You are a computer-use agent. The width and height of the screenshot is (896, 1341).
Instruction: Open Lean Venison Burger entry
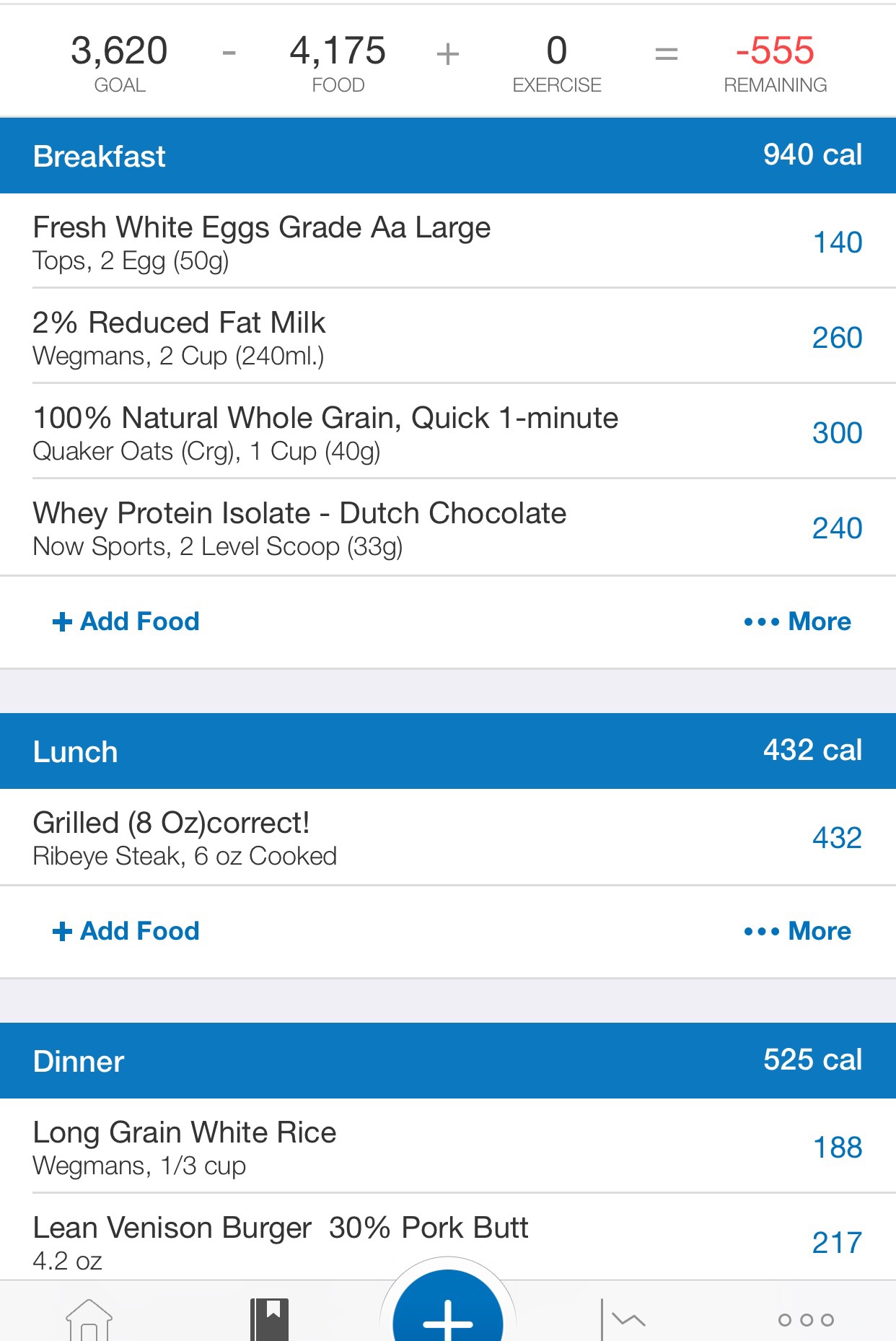point(448,1238)
